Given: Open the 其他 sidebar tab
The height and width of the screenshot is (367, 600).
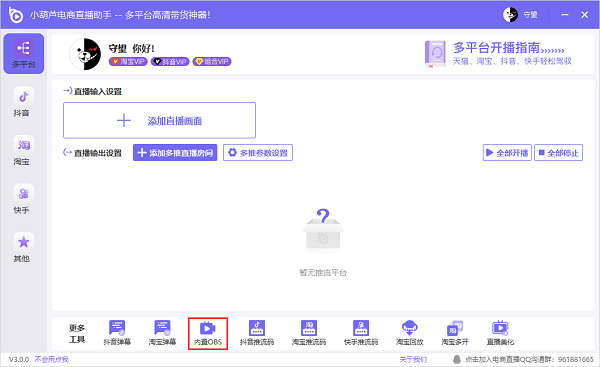Looking at the screenshot, I should click(x=23, y=247).
